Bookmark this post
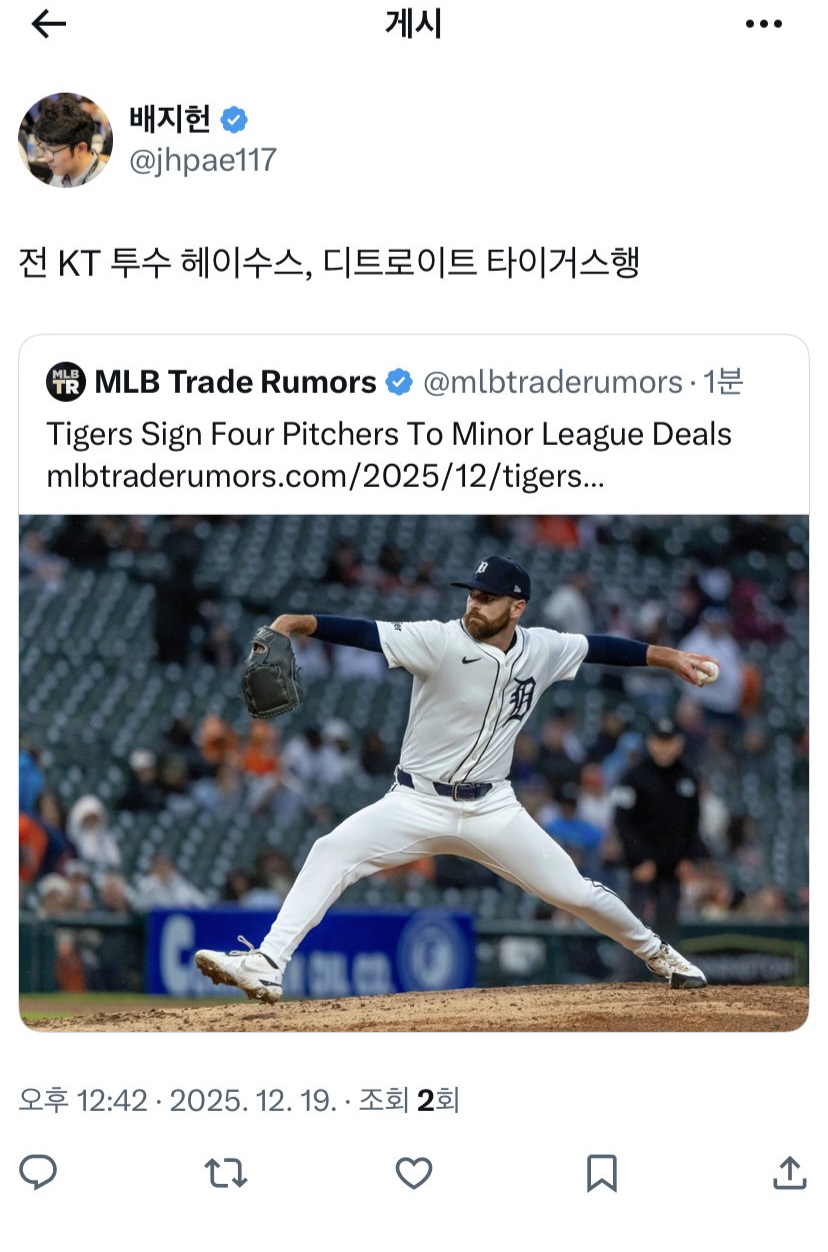This screenshot has width=828, height=1252. [601, 1172]
